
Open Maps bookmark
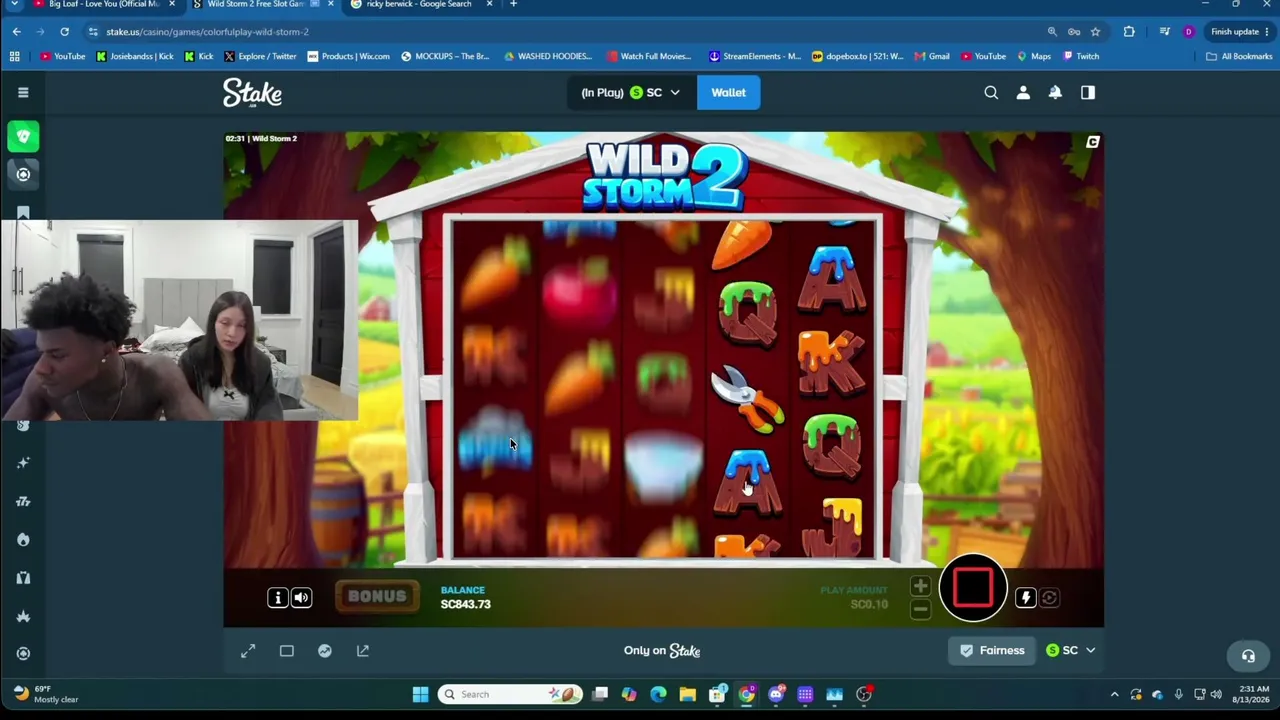tap(1034, 57)
